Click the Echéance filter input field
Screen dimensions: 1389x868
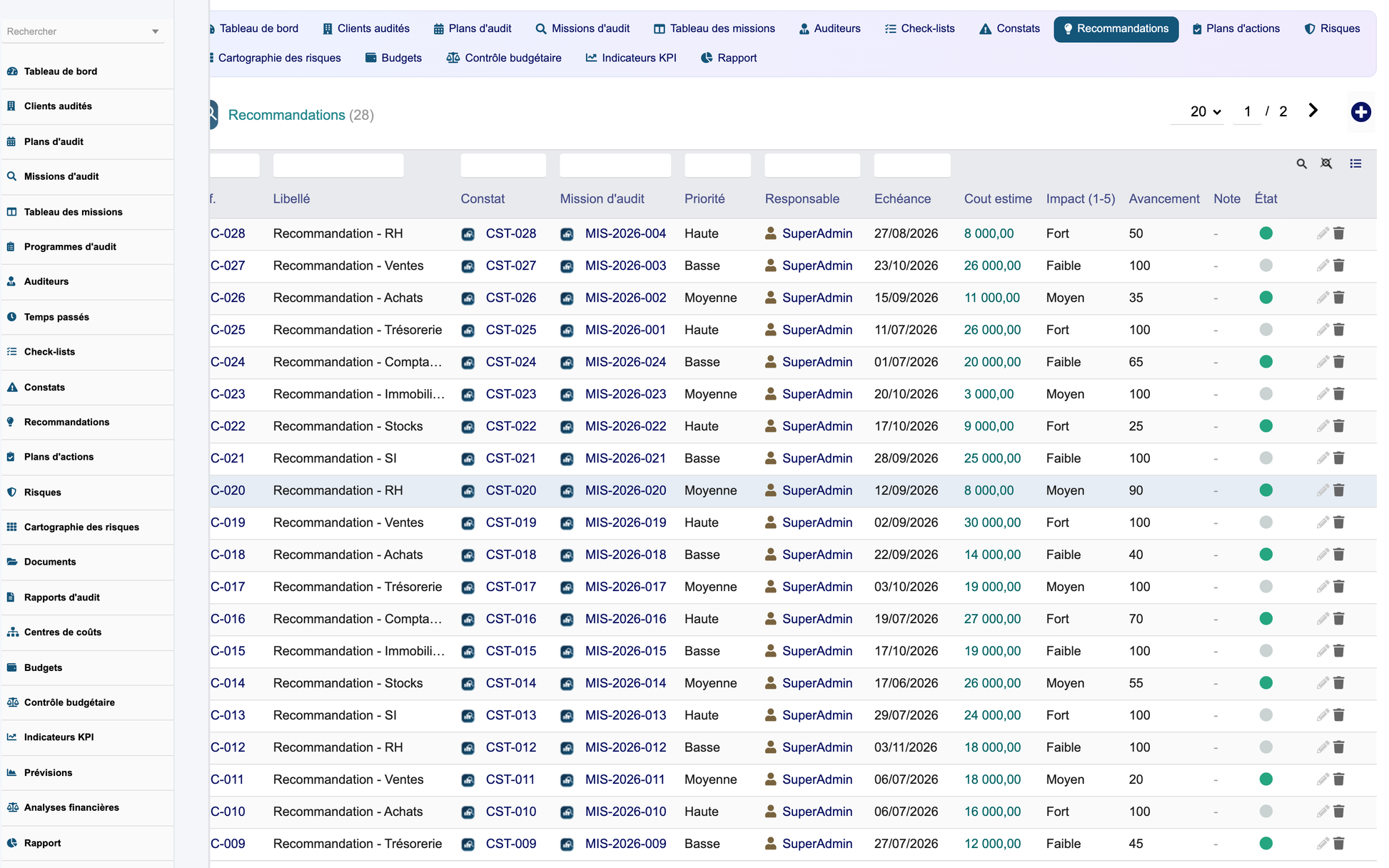911,165
